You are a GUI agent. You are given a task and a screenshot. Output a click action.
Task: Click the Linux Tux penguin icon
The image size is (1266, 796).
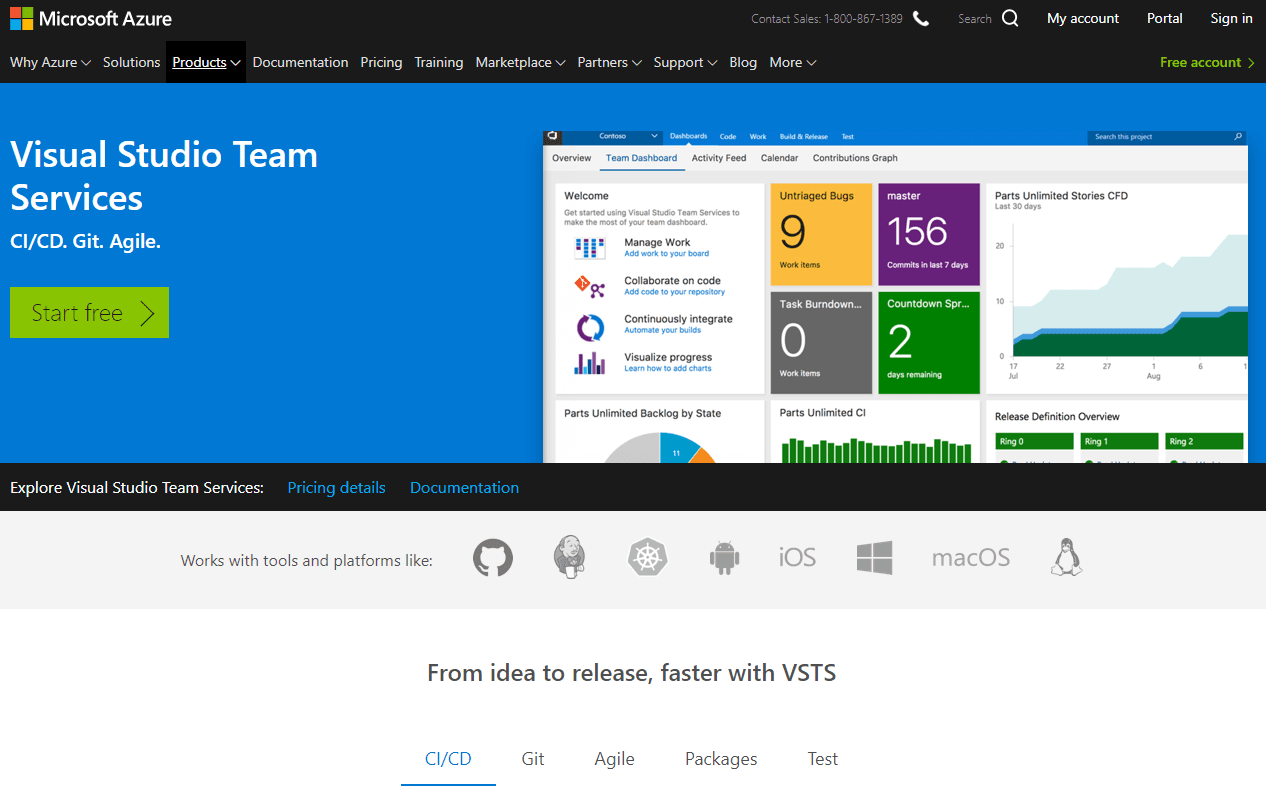coord(1067,557)
